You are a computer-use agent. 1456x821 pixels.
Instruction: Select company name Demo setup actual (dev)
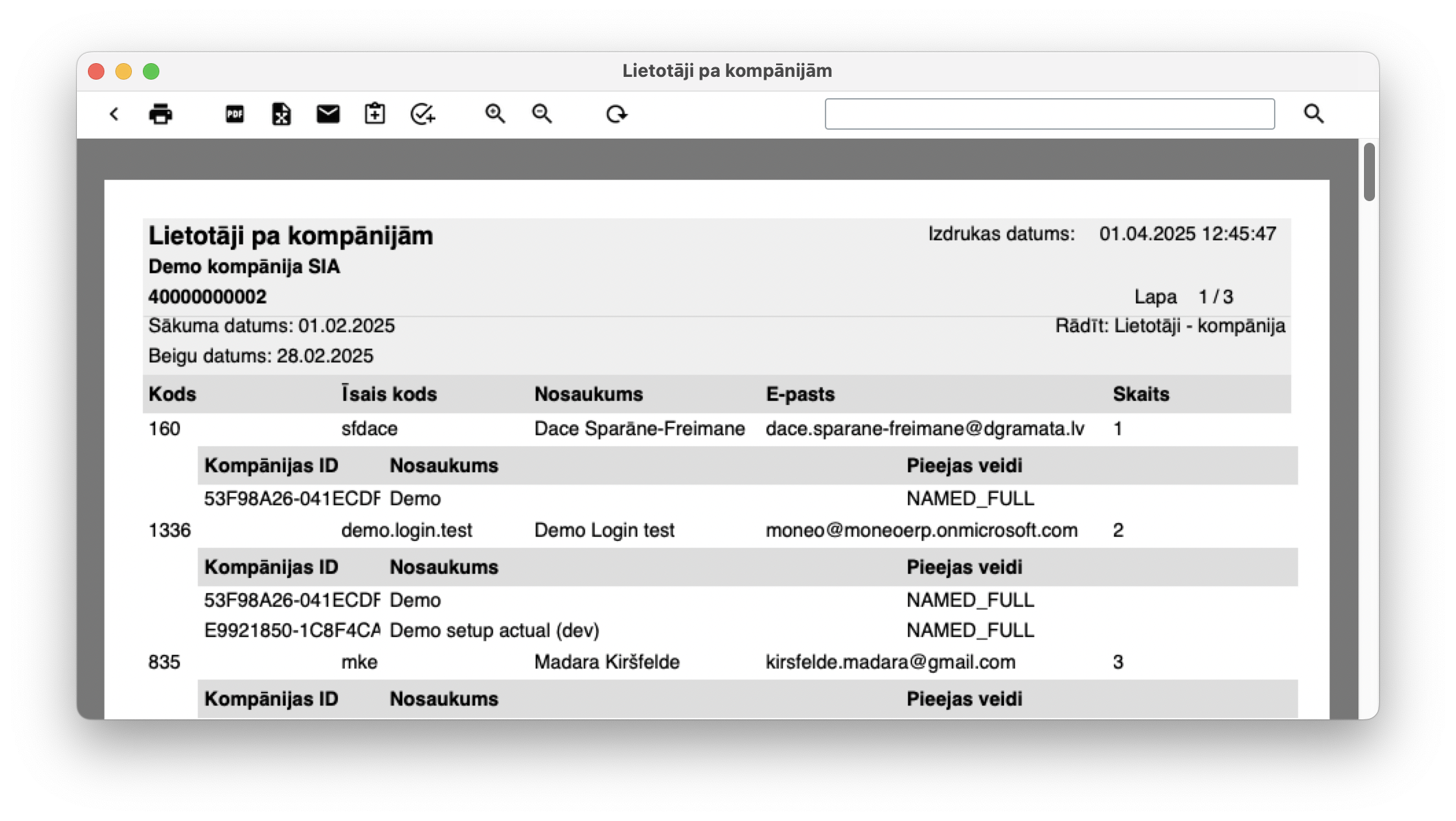coord(494,631)
